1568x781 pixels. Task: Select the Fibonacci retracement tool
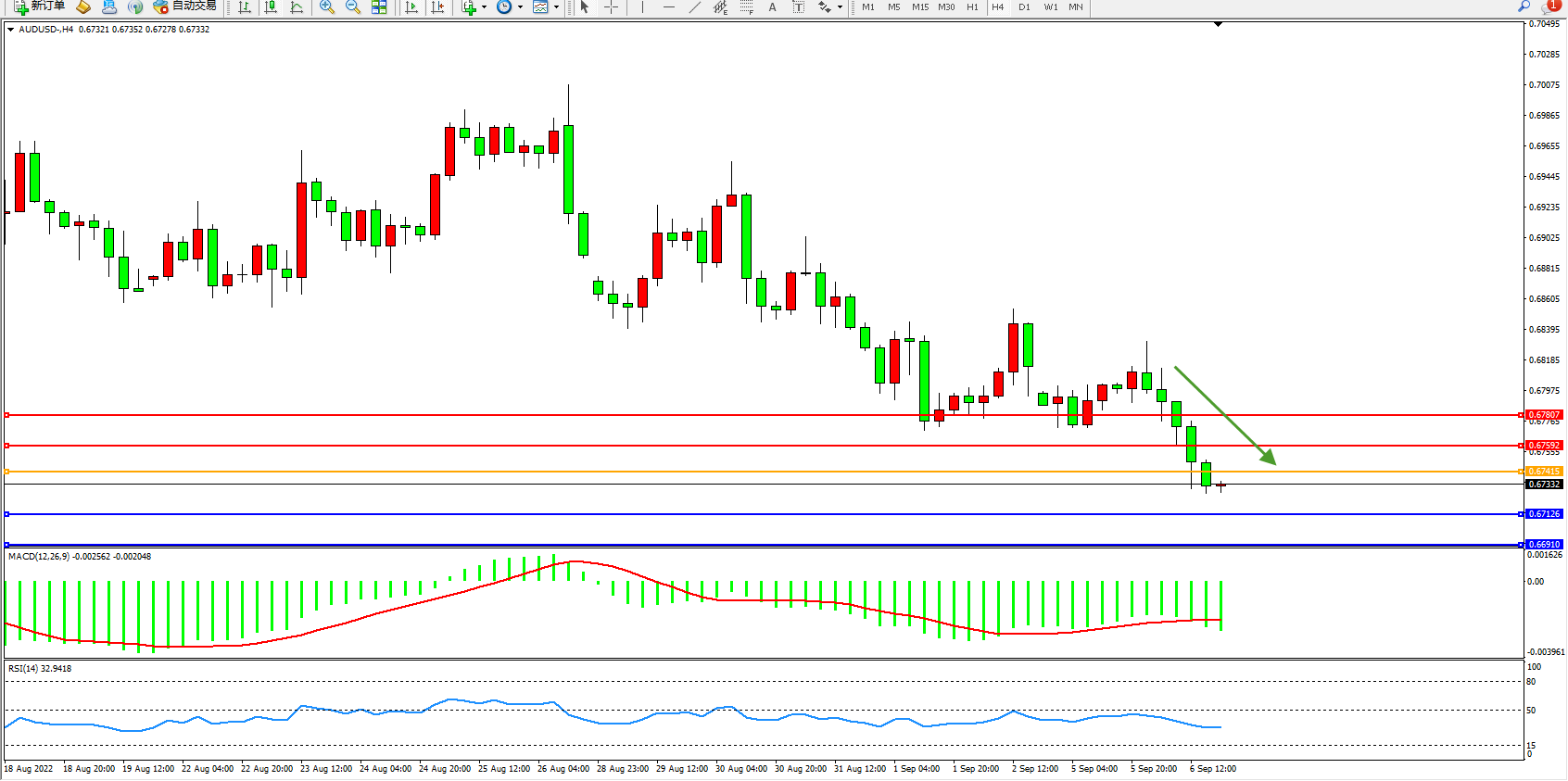point(746,7)
